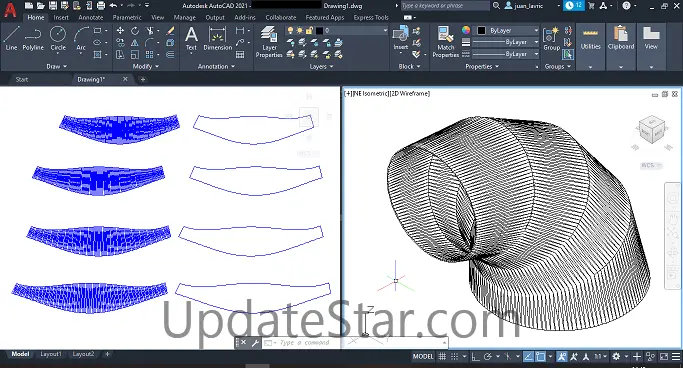Activate the Rotate tool
The height and width of the screenshot is (368, 683).
click(135, 30)
